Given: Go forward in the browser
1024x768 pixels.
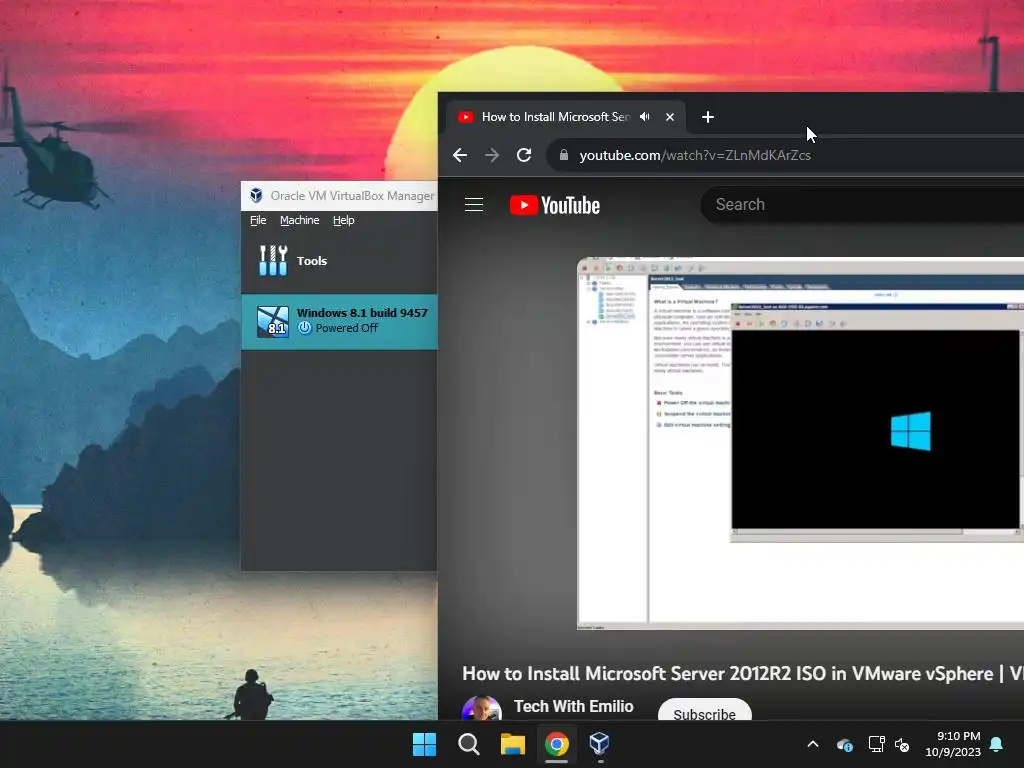Looking at the screenshot, I should 492,155.
